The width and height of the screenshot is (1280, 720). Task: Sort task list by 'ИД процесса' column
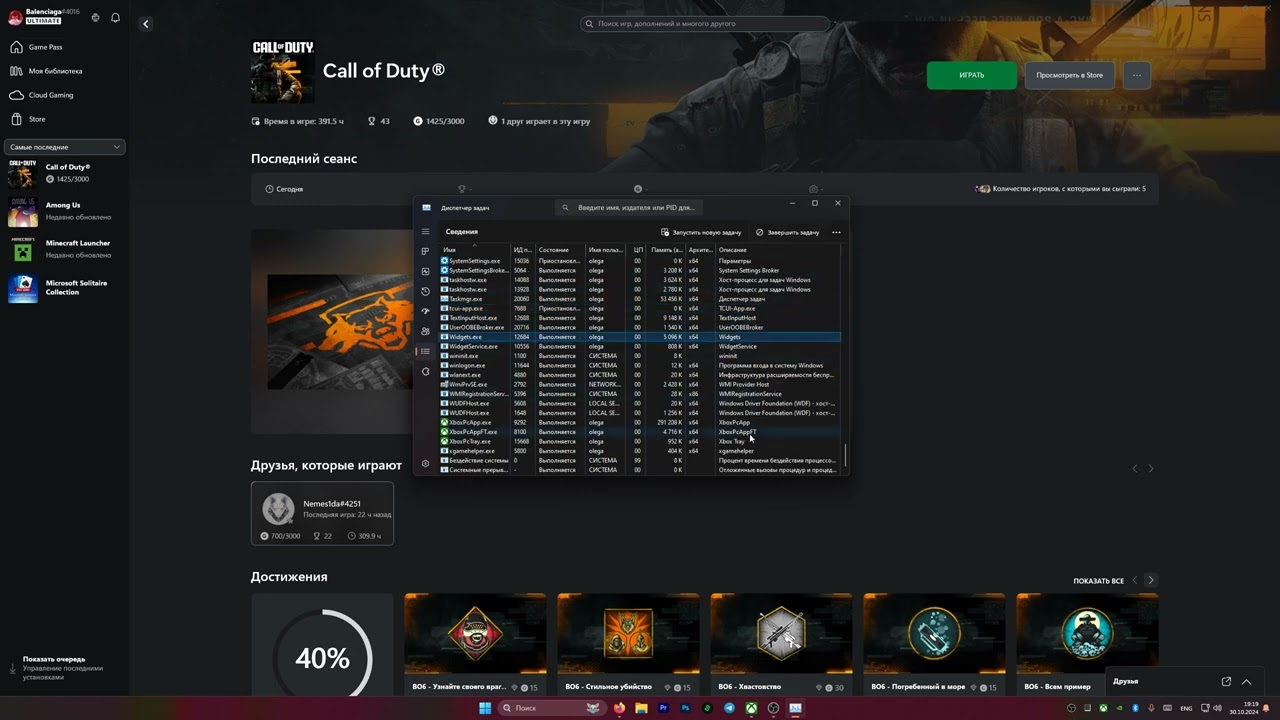tap(523, 250)
